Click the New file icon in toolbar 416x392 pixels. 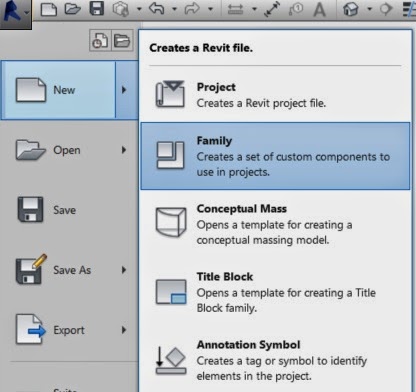tap(49, 9)
